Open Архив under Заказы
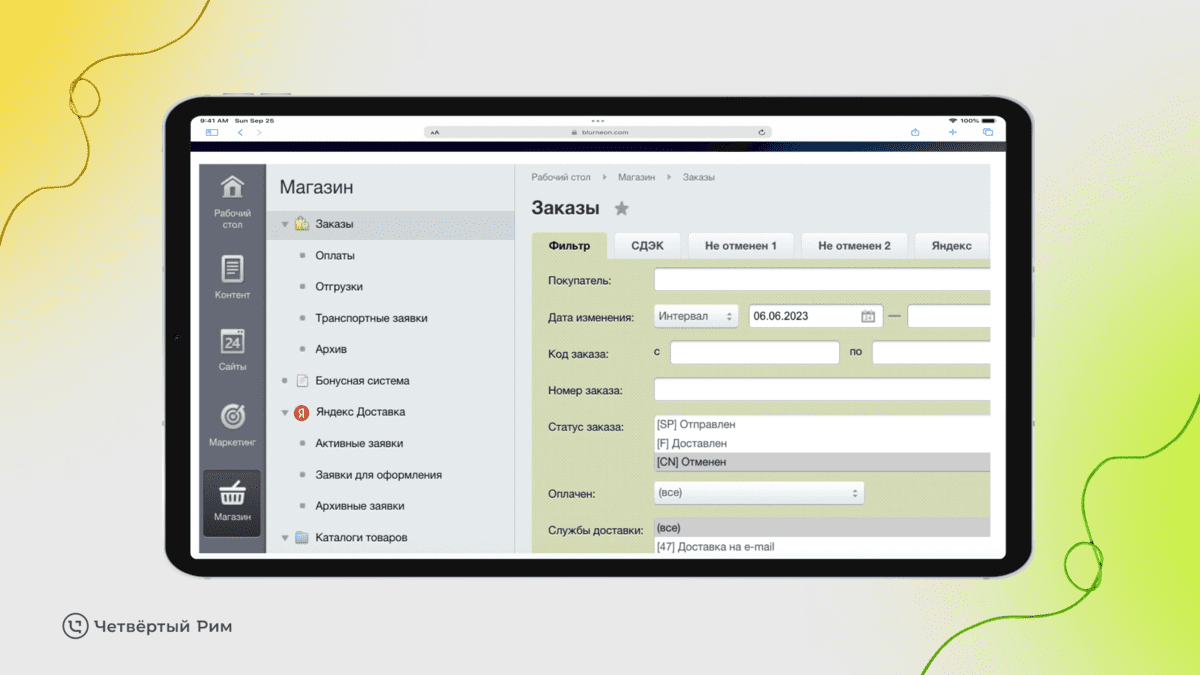This screenshot has width=1200, height=675. click(331, 350)
